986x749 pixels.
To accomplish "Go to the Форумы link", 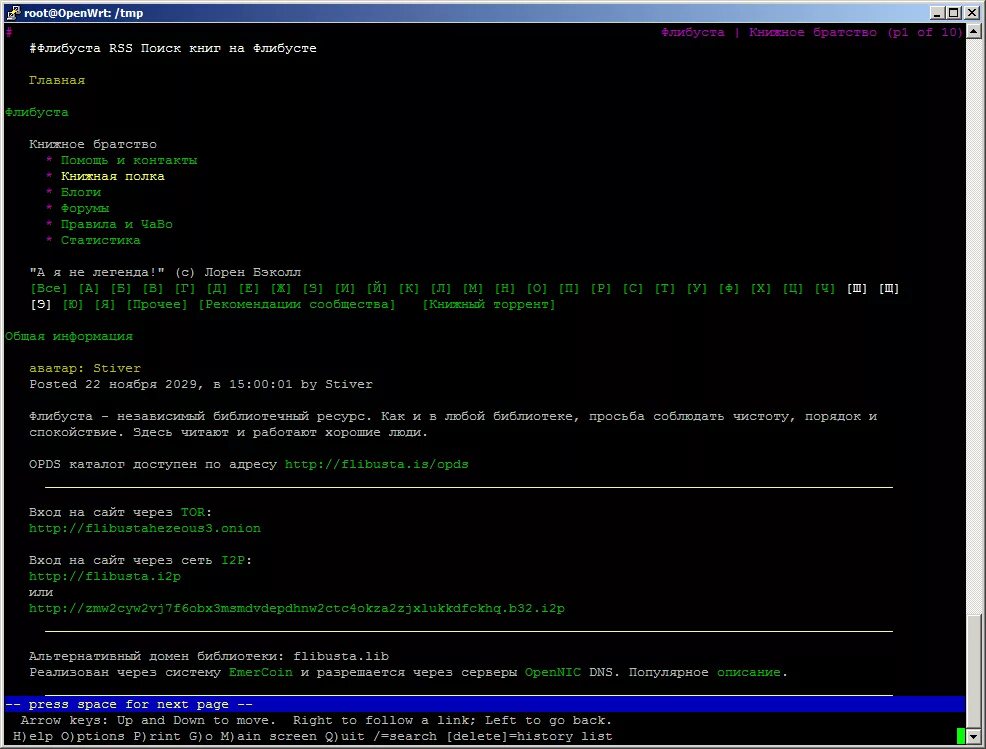I will [85, 208].
